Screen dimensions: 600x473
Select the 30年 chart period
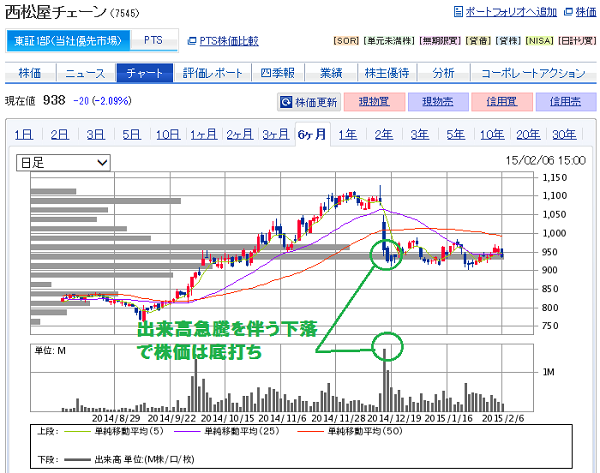click(x=564, y=135)
